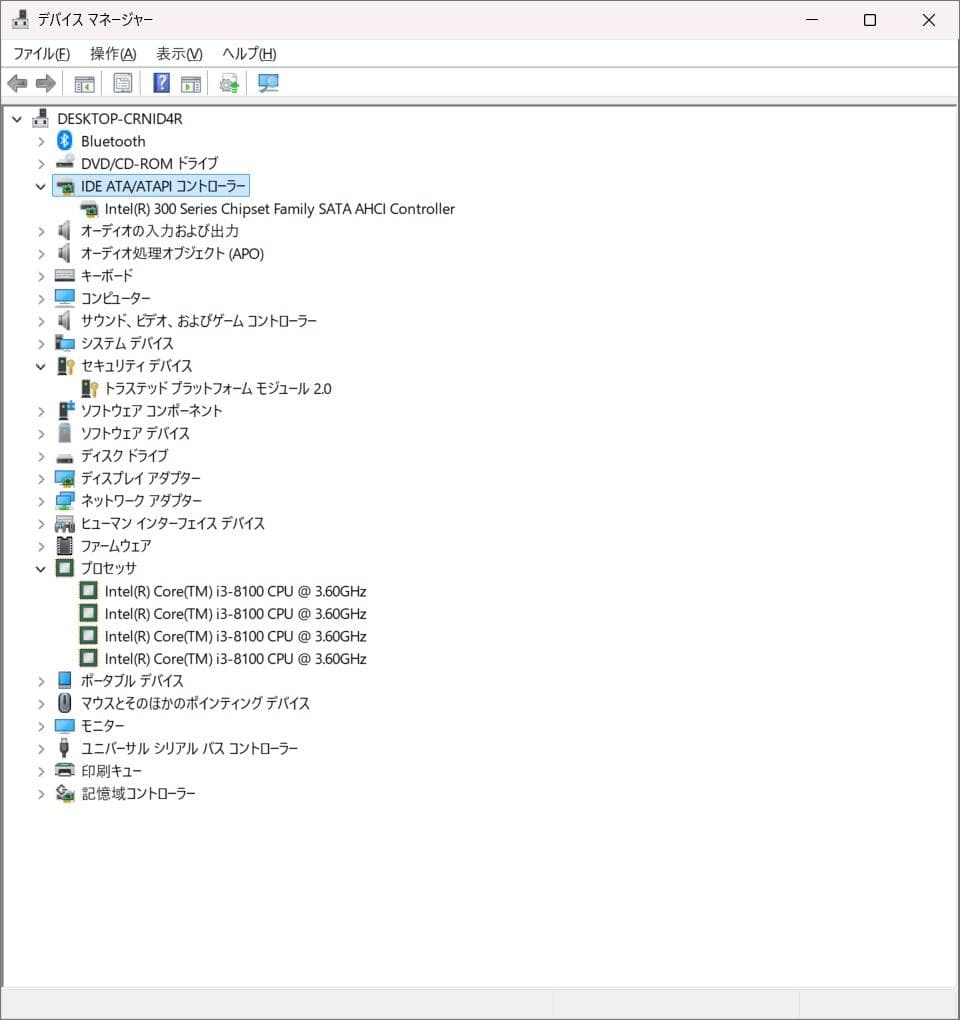This screenshot has width=960, height=1020.
Task: Collapse the IDE ATA/ATAPI コントローラー category
Action: point(41,186)
